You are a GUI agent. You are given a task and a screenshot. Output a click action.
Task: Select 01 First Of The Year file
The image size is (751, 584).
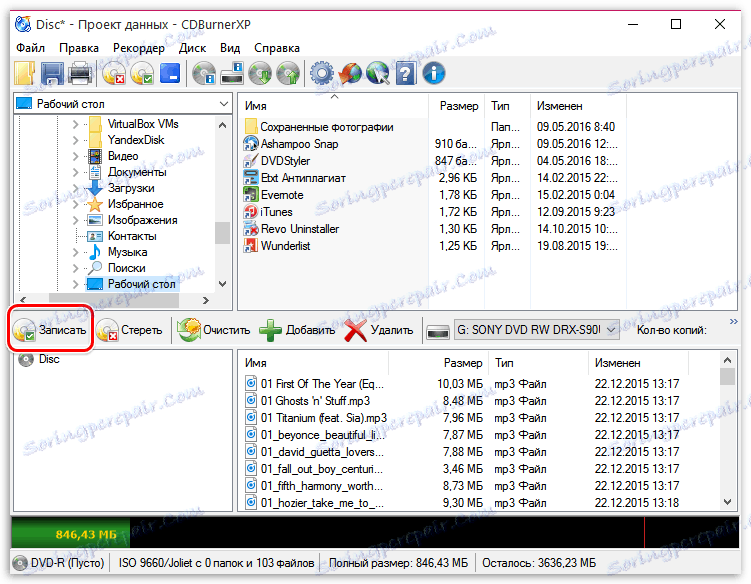322,384
